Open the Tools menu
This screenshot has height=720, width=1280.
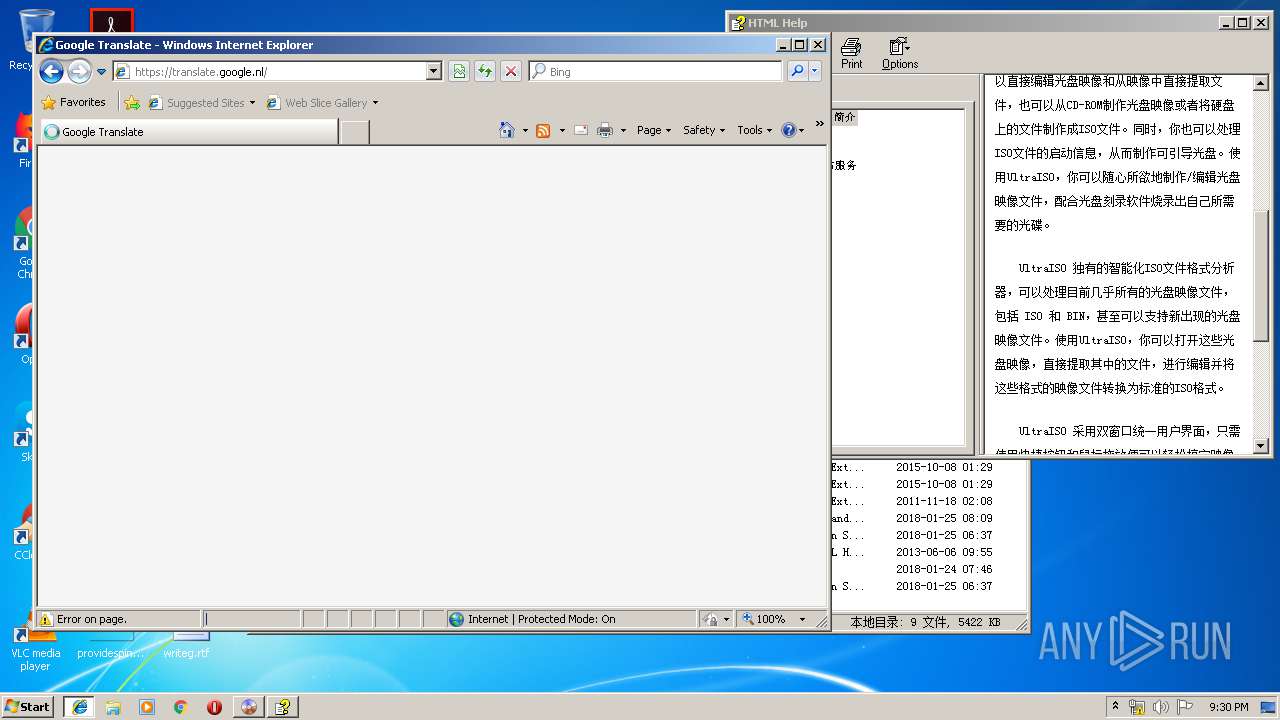(755, 130)
